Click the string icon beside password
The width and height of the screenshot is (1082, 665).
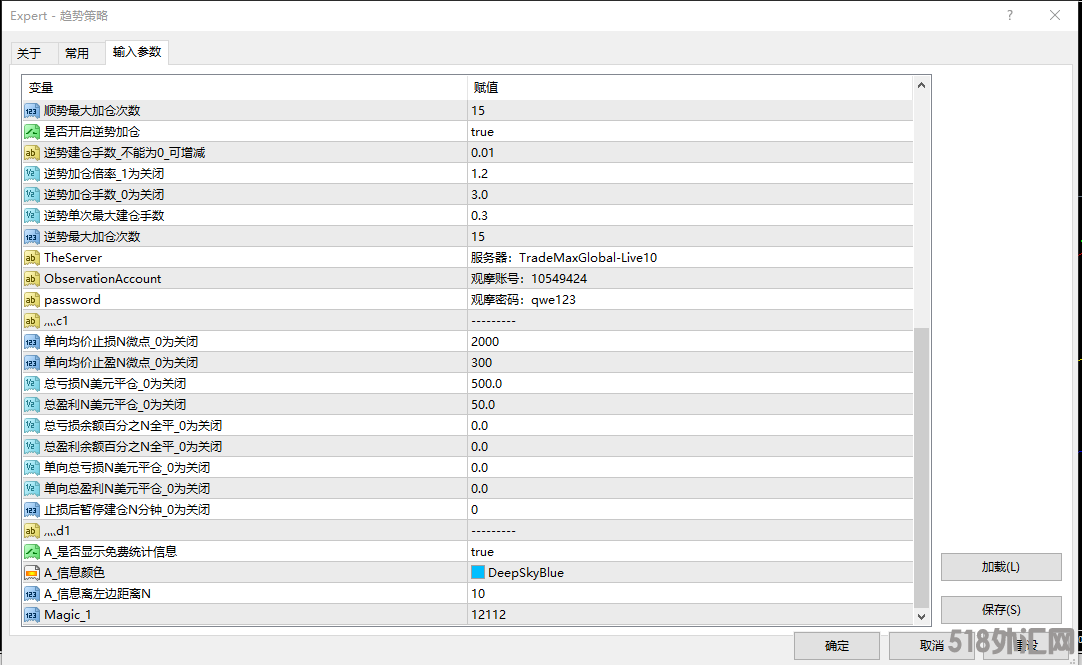tap(31, 300)
